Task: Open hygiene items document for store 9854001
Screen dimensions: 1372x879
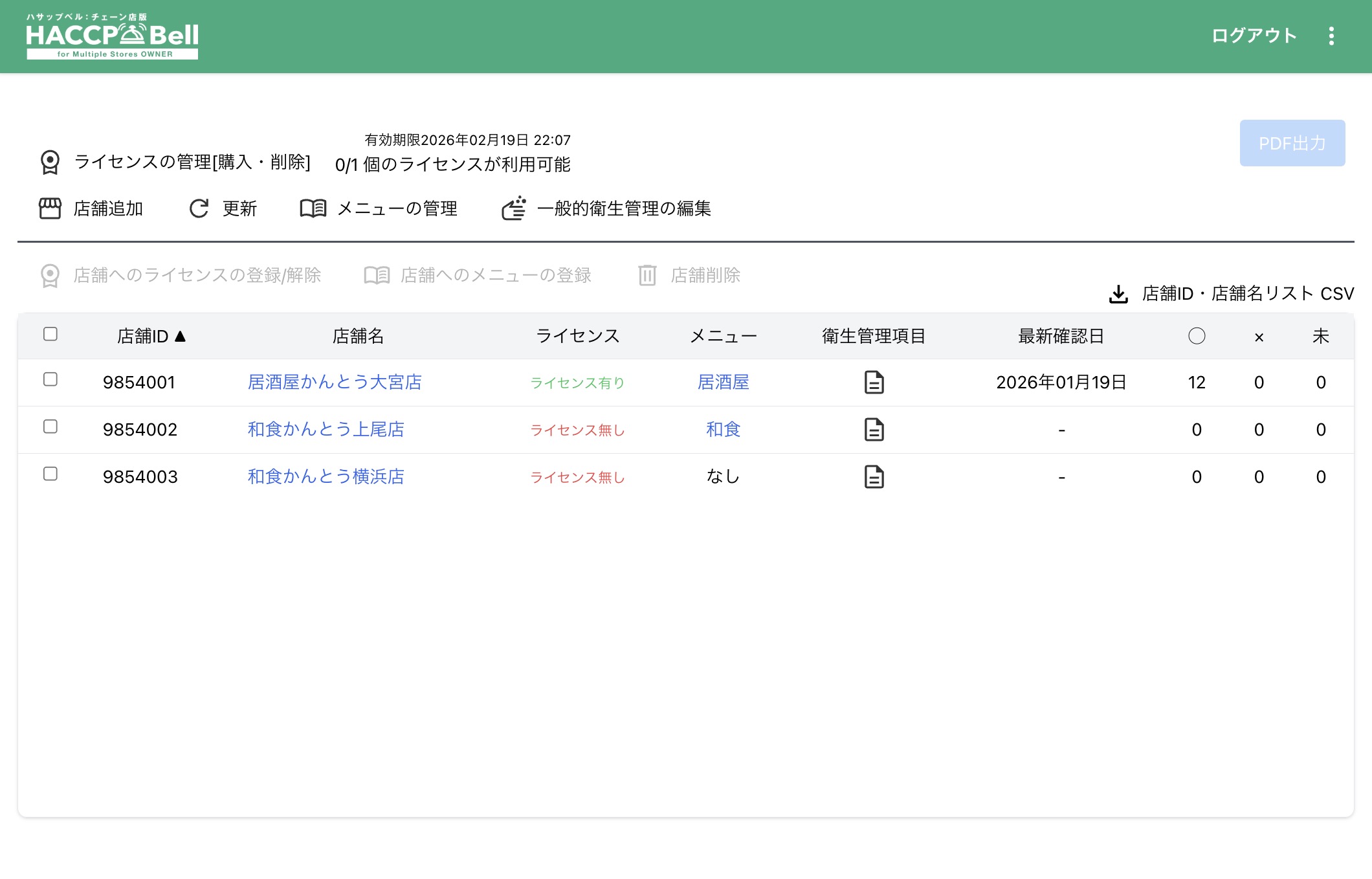Action: click(874, 383)
